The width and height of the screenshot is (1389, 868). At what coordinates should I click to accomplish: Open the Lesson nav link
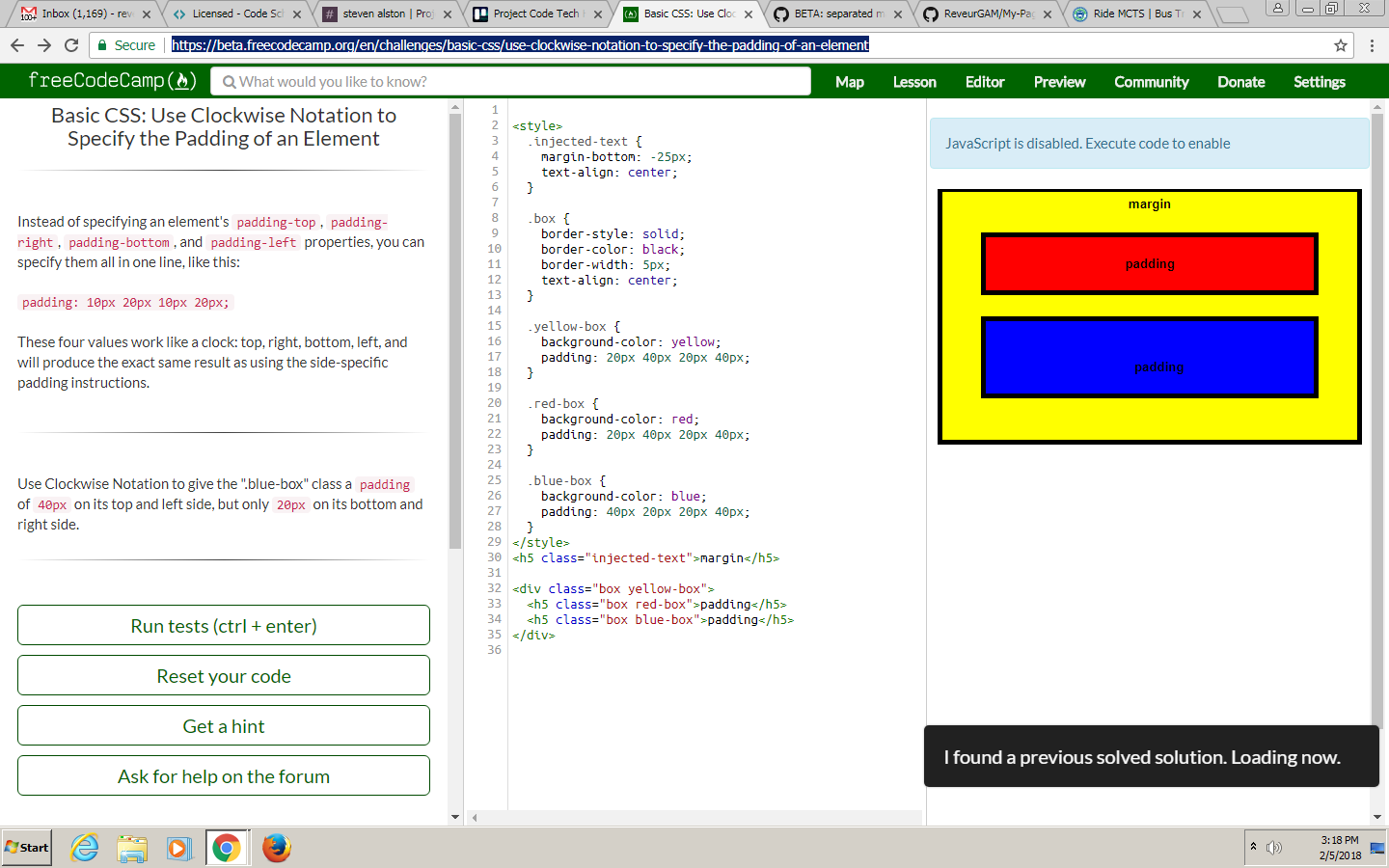point(914,82)
